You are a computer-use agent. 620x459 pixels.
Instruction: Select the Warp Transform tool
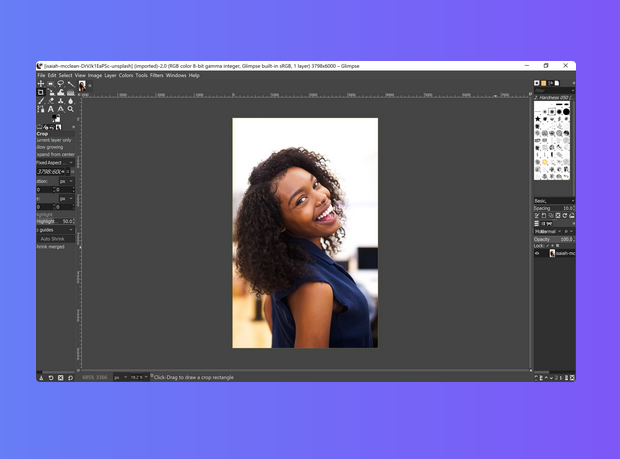coord(60,93)
